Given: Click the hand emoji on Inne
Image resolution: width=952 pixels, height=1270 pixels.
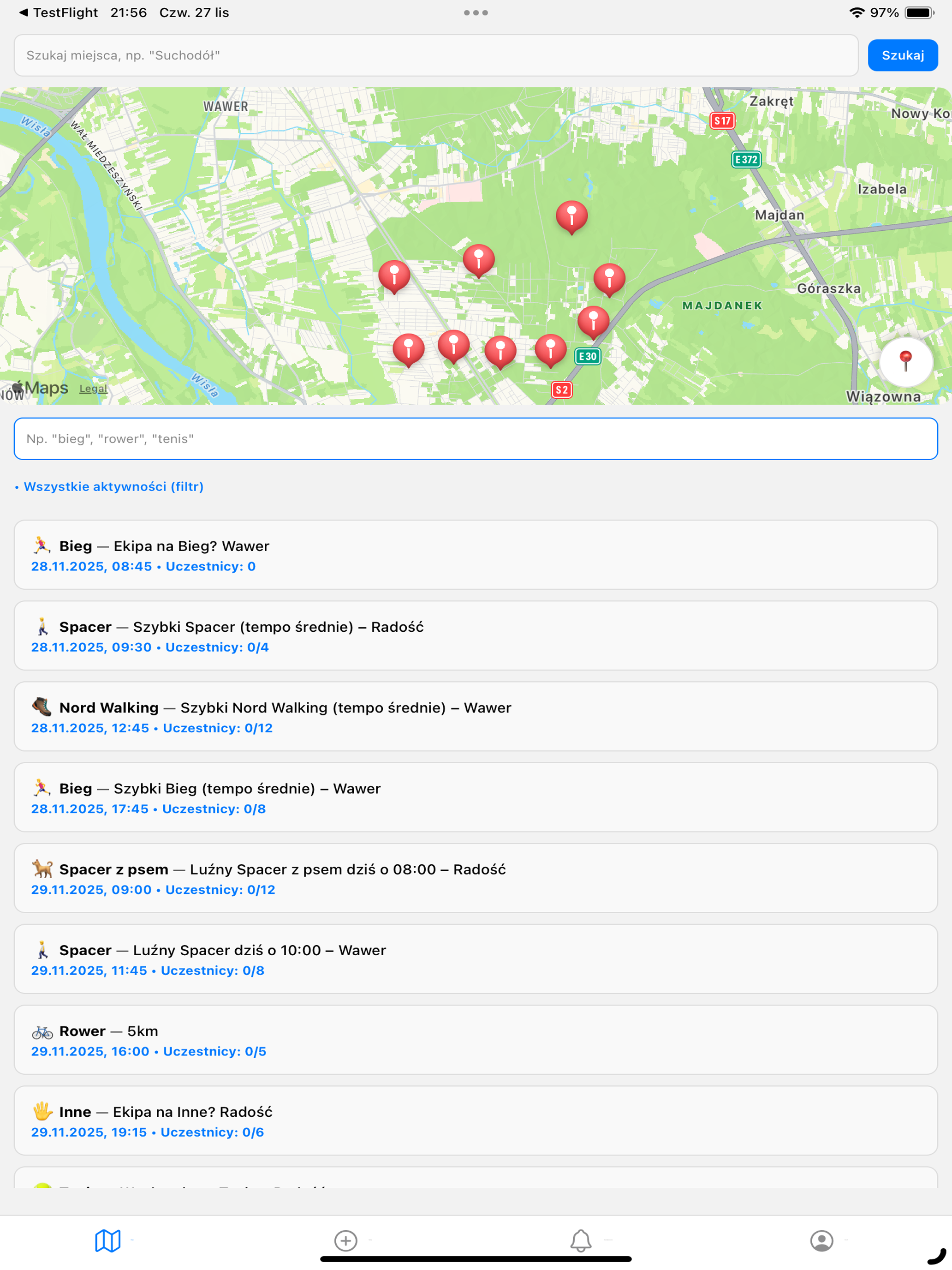Looking at the screenshot, I should (x=42, y=1112).
